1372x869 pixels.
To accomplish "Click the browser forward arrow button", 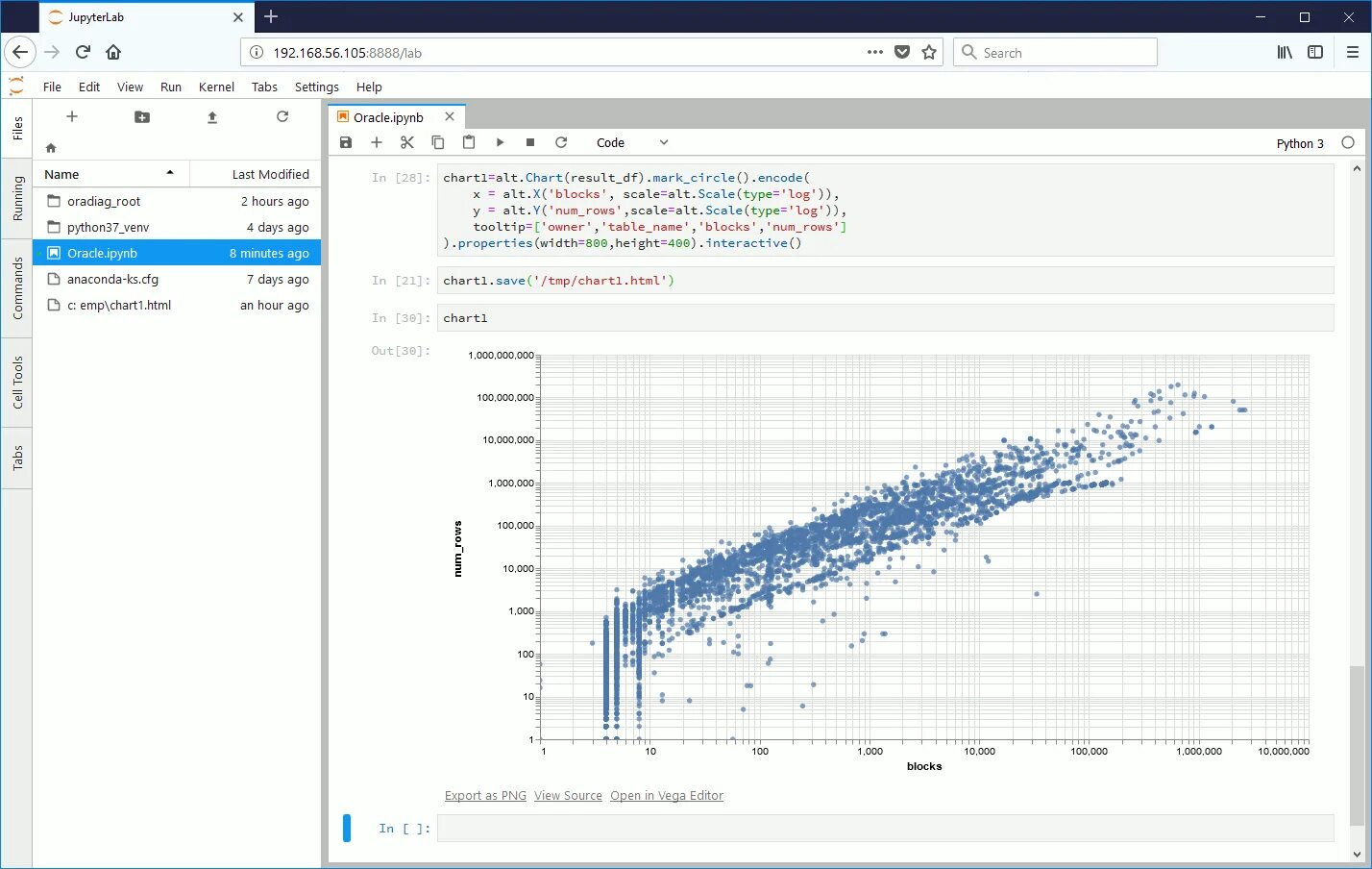I will [x=52, y=52].
